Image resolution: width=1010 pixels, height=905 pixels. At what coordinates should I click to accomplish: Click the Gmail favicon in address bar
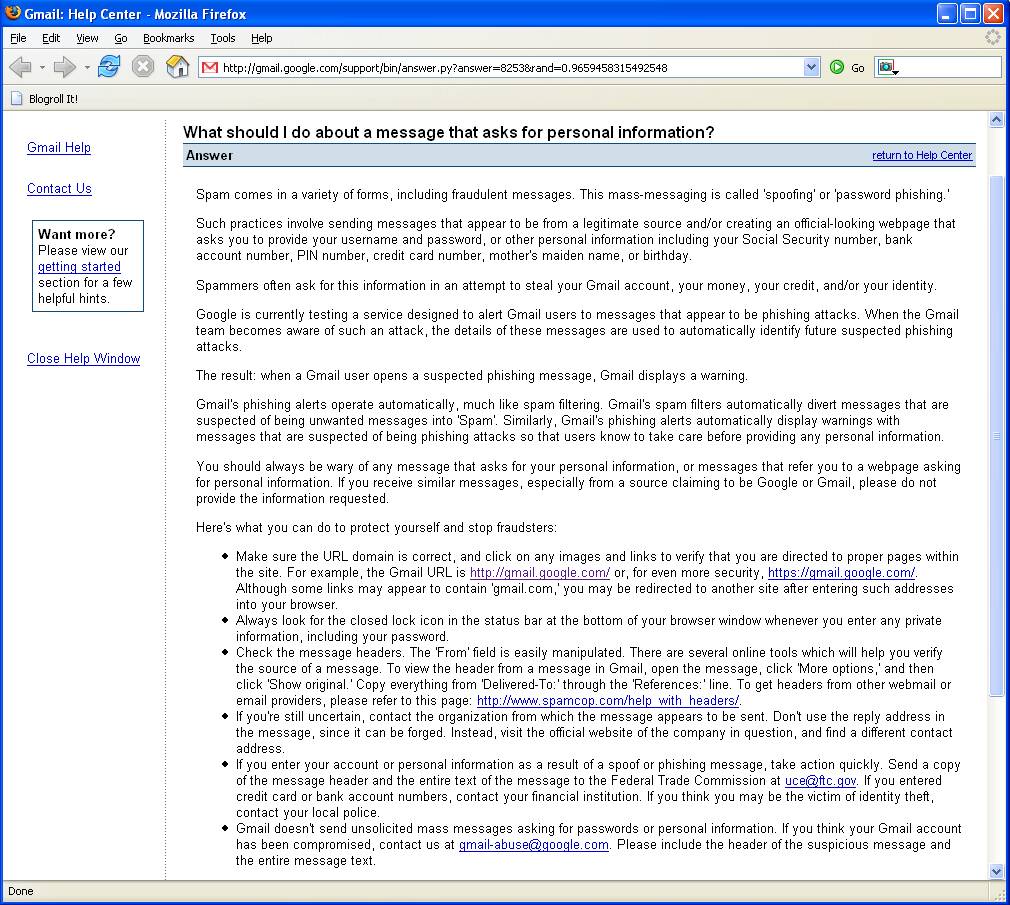209,67
